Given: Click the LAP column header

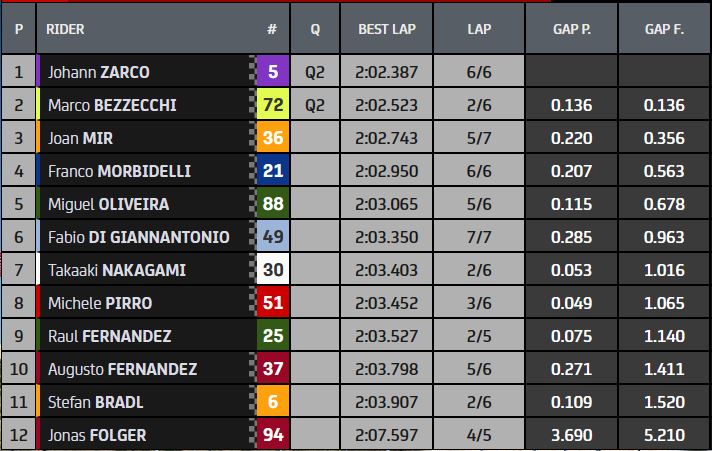Looking at the screenshot, I should [x=479, y=29].
